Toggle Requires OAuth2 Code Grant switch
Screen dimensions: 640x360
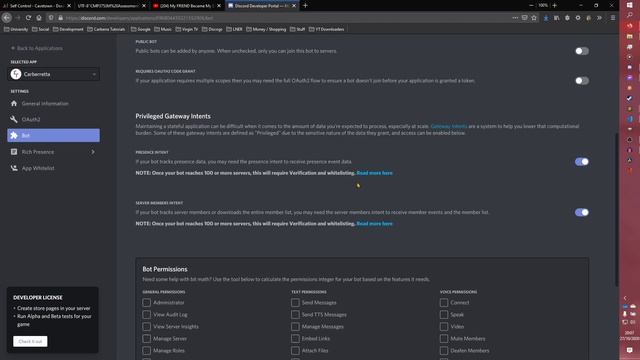(582, 81)
